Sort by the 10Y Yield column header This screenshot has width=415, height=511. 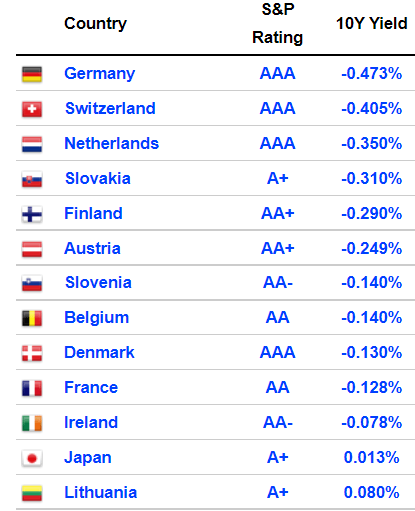click(x=372, y=23)
